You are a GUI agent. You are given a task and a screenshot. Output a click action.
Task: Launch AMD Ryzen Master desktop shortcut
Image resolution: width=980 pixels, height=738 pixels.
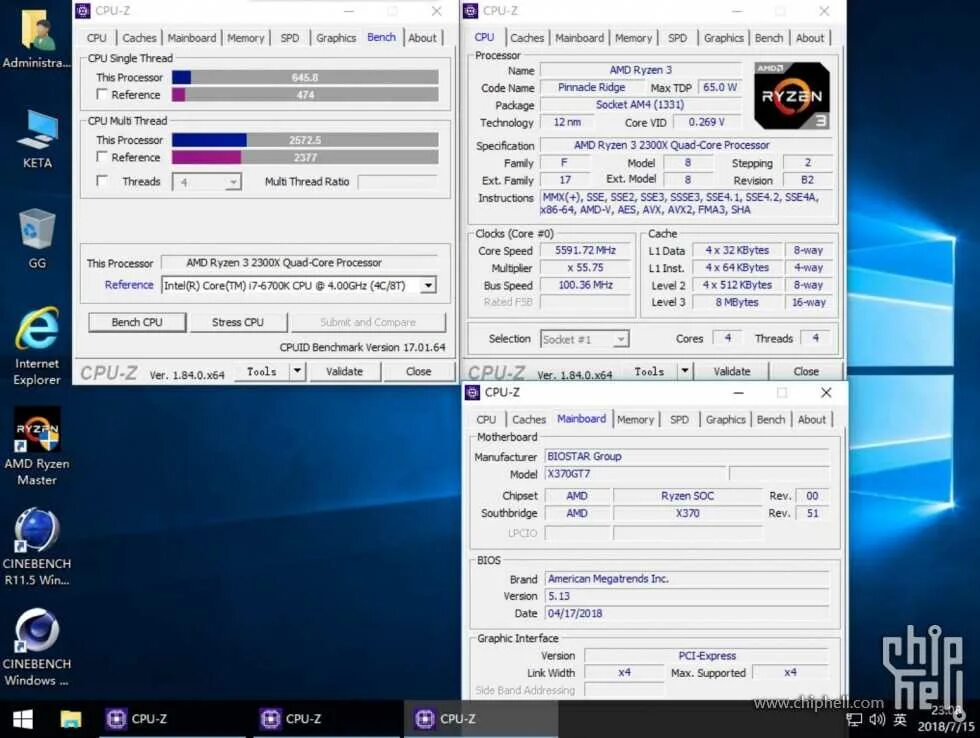37,446
